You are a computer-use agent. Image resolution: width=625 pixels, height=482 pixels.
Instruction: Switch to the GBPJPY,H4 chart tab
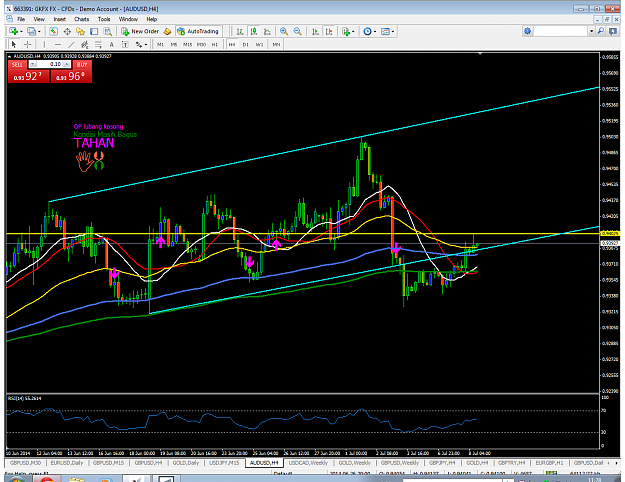(x=442, y=463)
